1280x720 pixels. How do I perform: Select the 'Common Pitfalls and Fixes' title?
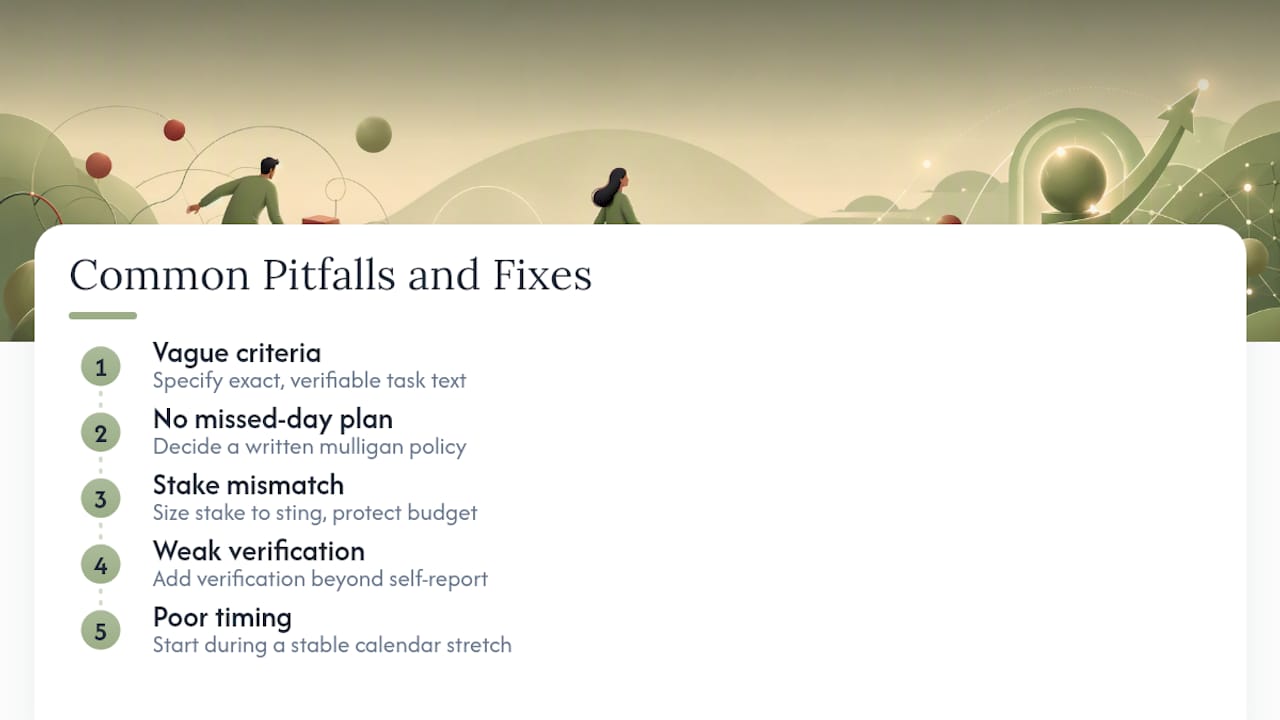pyautogui.click(x=330, y=275)
